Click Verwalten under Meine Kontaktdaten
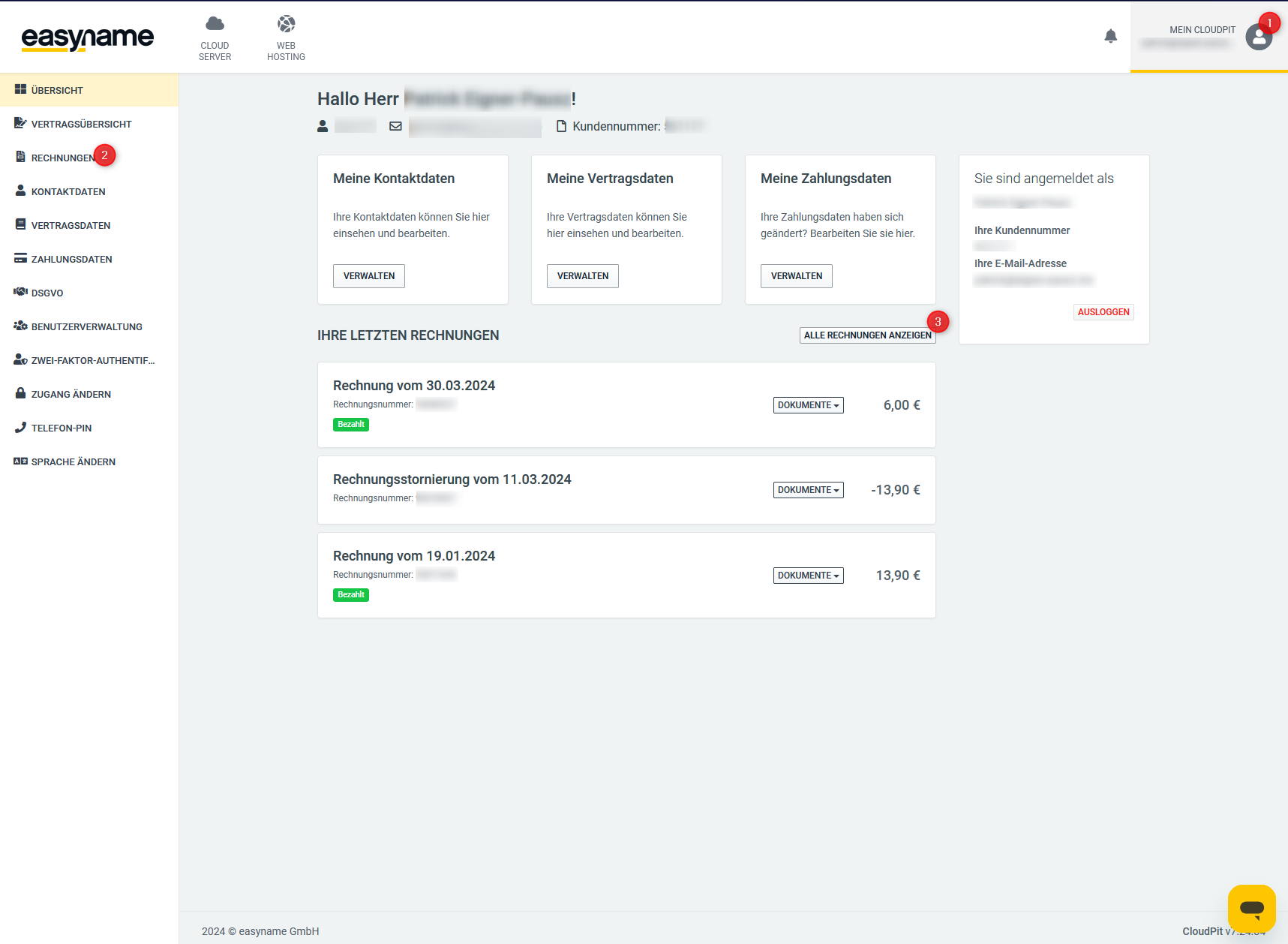This screenshot has height=944, width=1288. pyautogui.click(x=368, y=276)
